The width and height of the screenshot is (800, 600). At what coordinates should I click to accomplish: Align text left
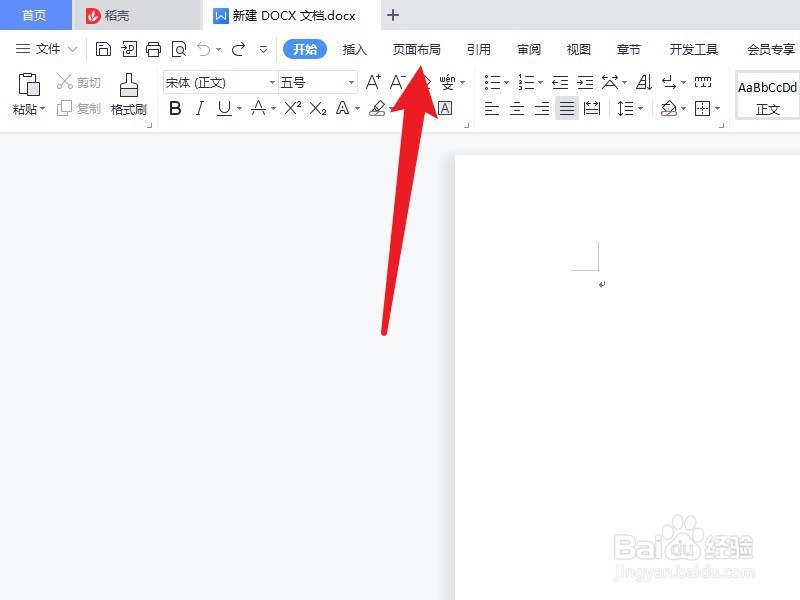pyautogui.click(x=492, y=108)
